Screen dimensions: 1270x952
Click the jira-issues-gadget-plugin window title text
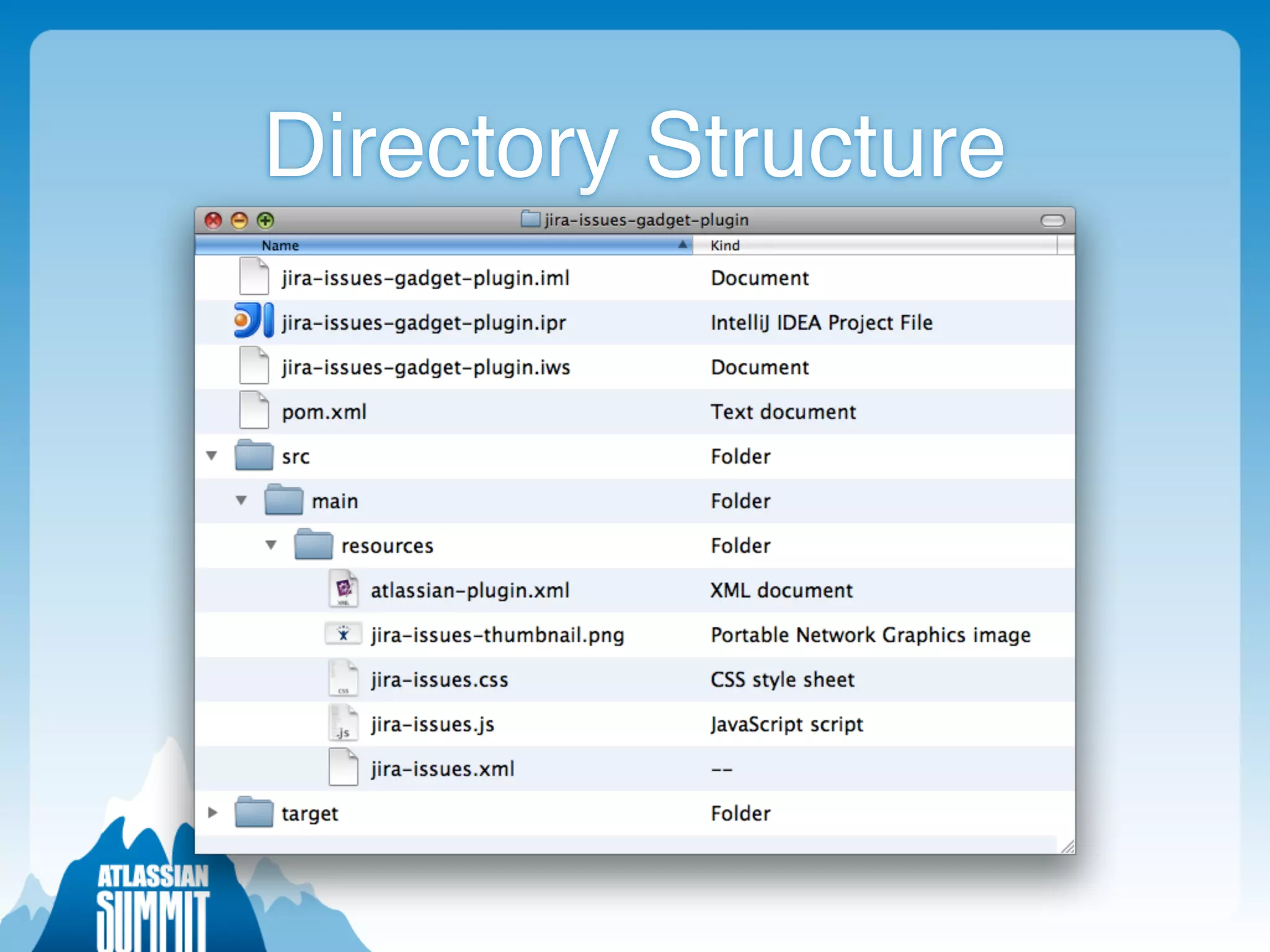(x=647, y=220)
